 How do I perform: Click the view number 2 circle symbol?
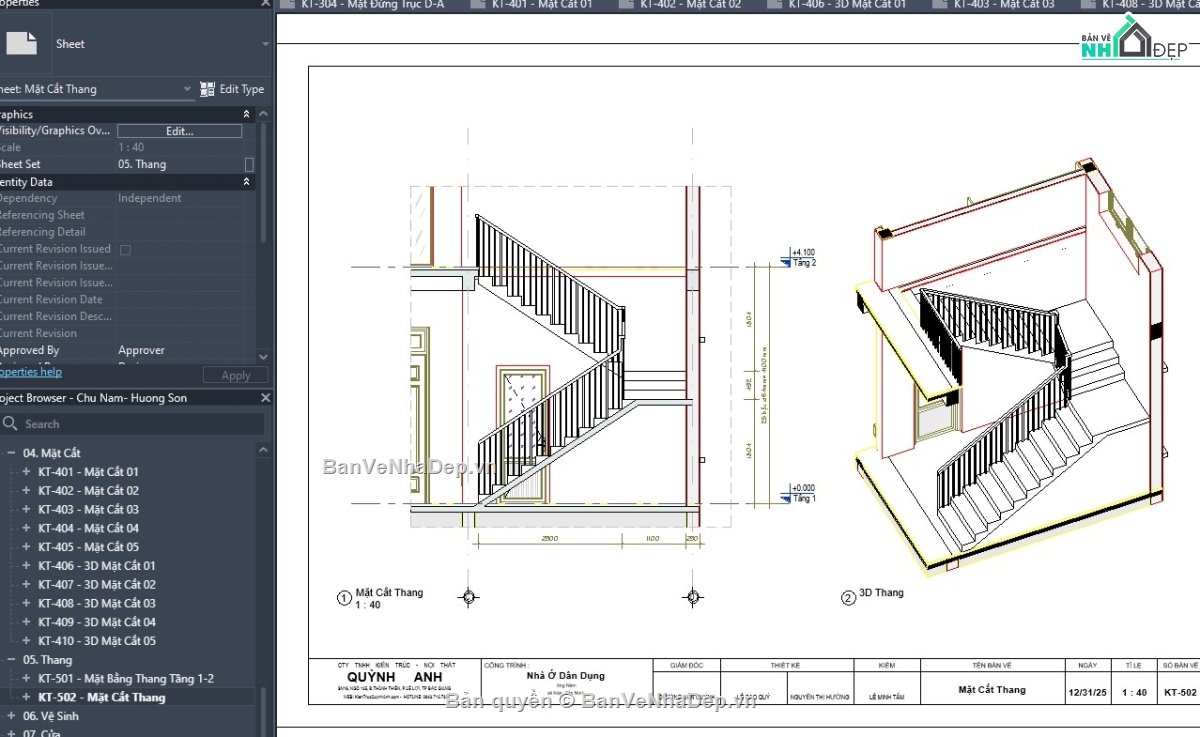click(x=849, y=599)
